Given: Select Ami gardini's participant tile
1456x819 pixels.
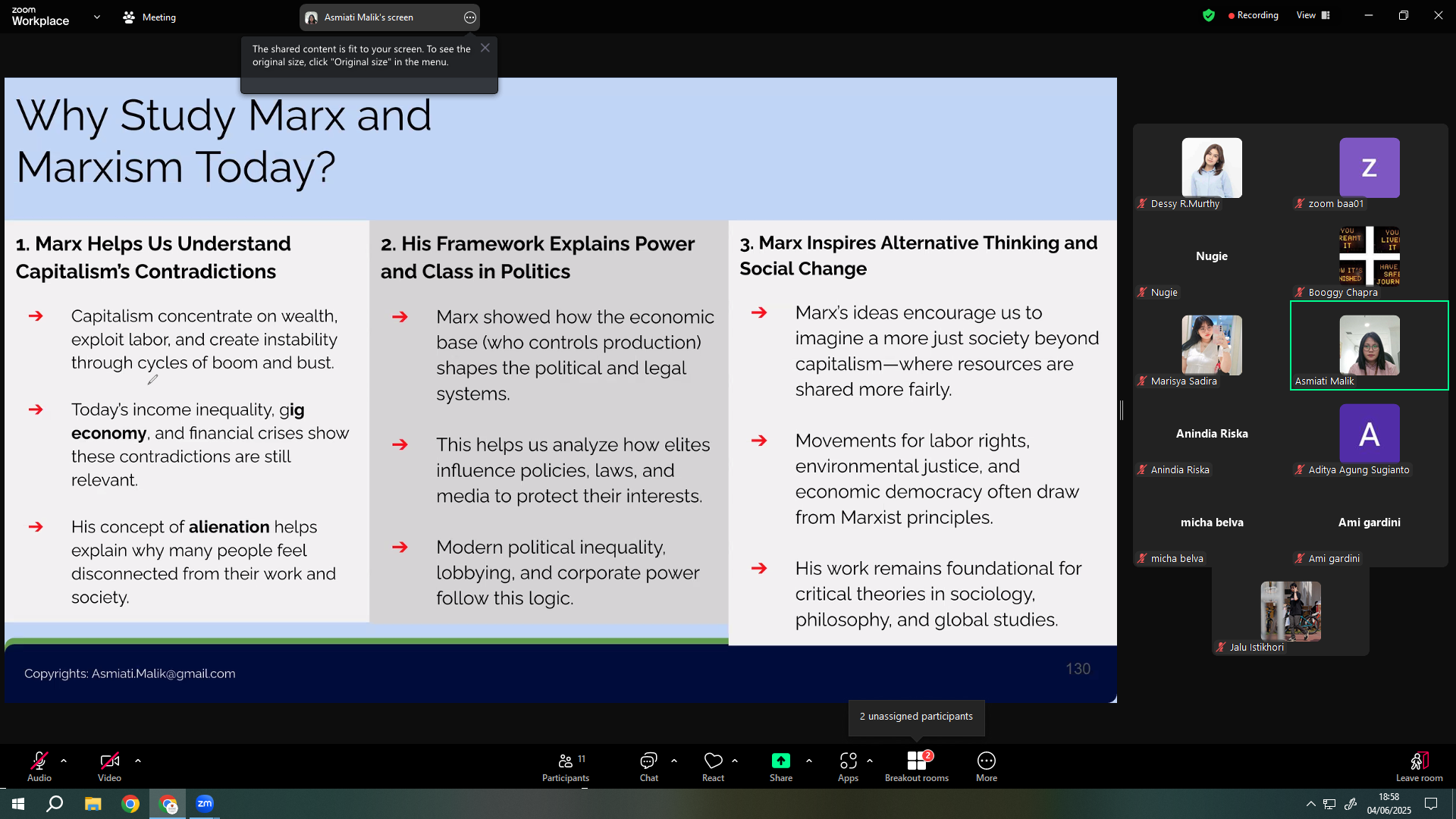Looking at the screenshot, I should pos(1370,523).
